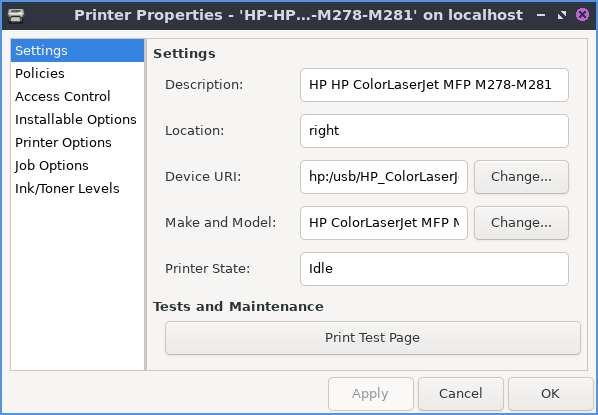Go to Installable Options
The height and width of the screenshot is (415, 598).
77,119
